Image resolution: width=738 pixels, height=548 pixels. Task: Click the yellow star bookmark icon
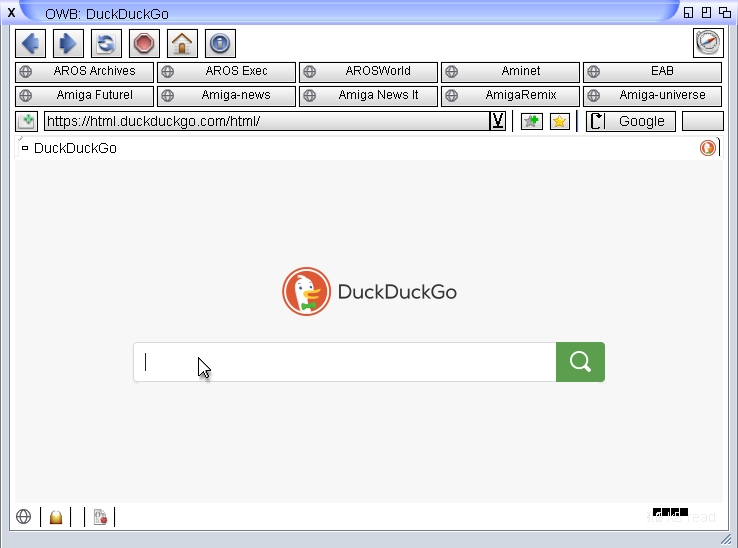[559, 121]
